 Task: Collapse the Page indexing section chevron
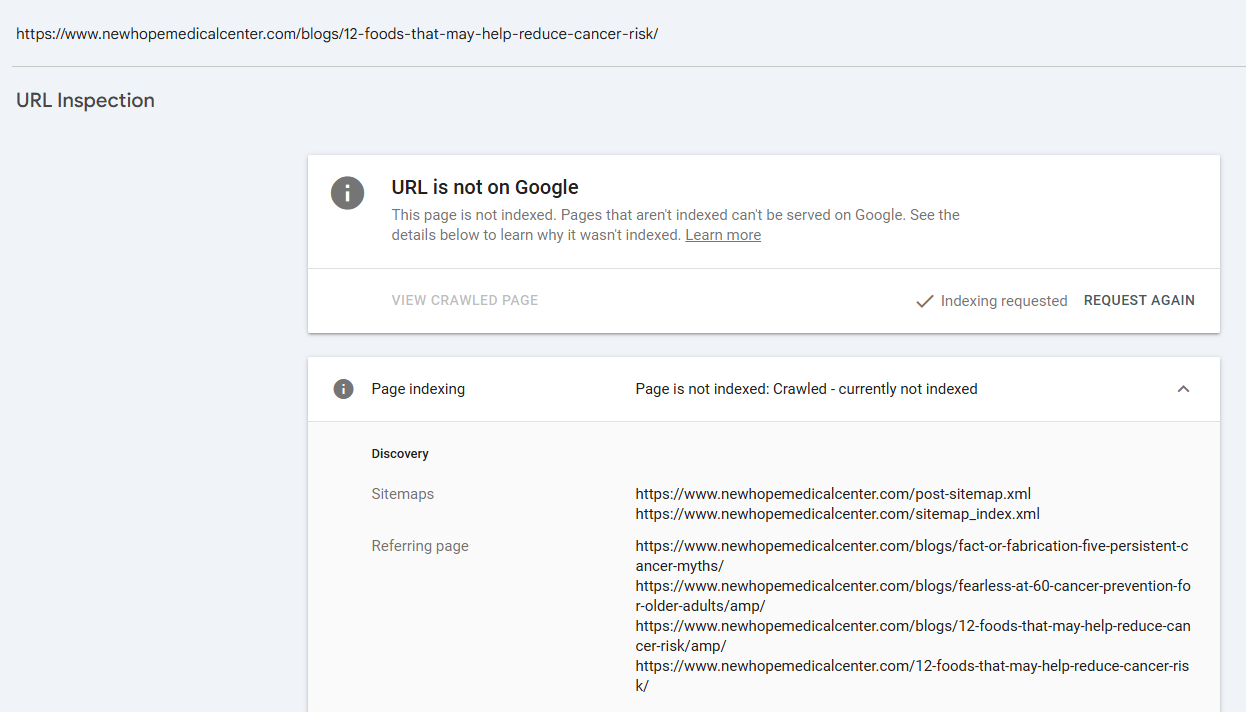(x=1183, y=389)
